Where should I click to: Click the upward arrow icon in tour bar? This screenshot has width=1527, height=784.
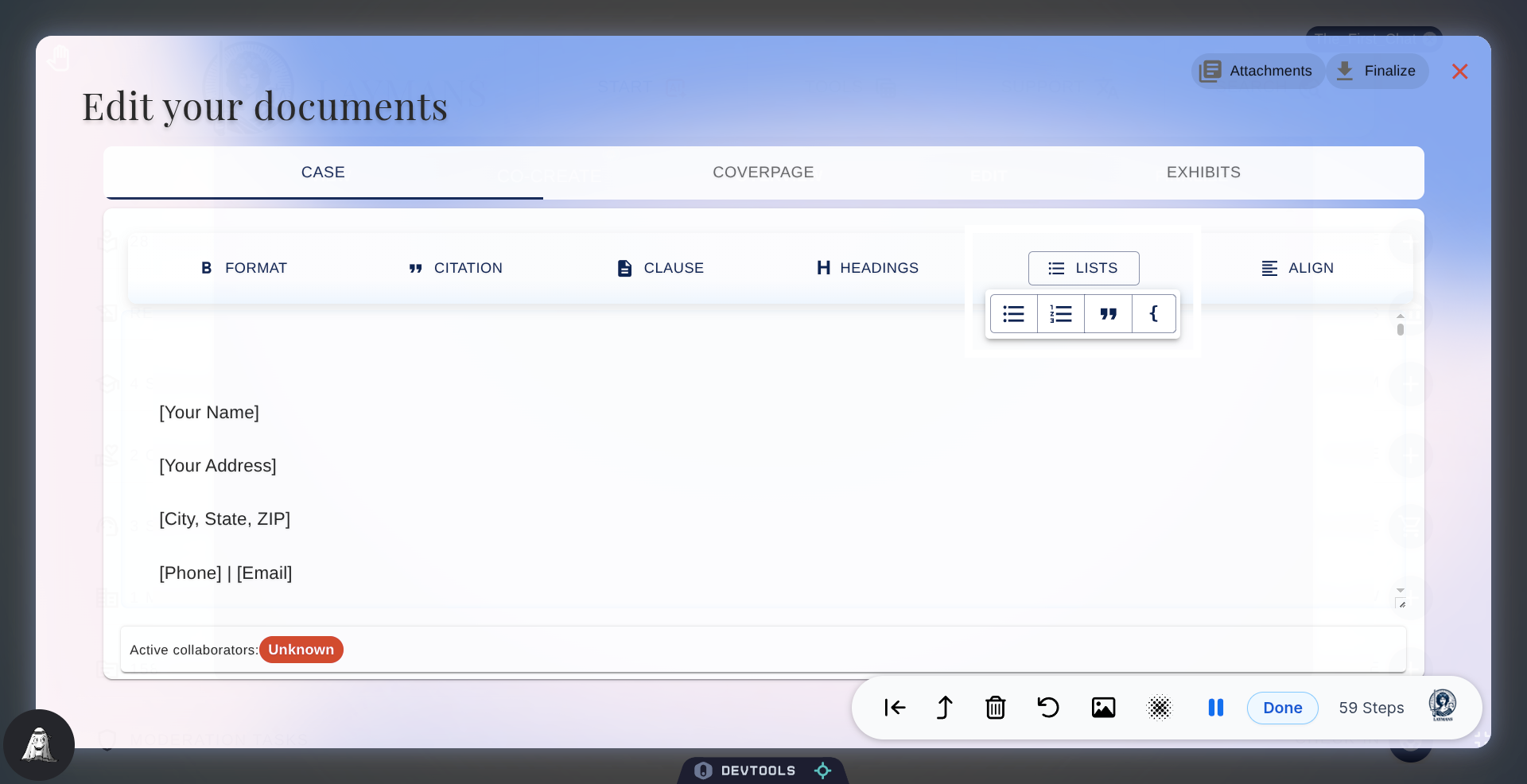(944, 708)
